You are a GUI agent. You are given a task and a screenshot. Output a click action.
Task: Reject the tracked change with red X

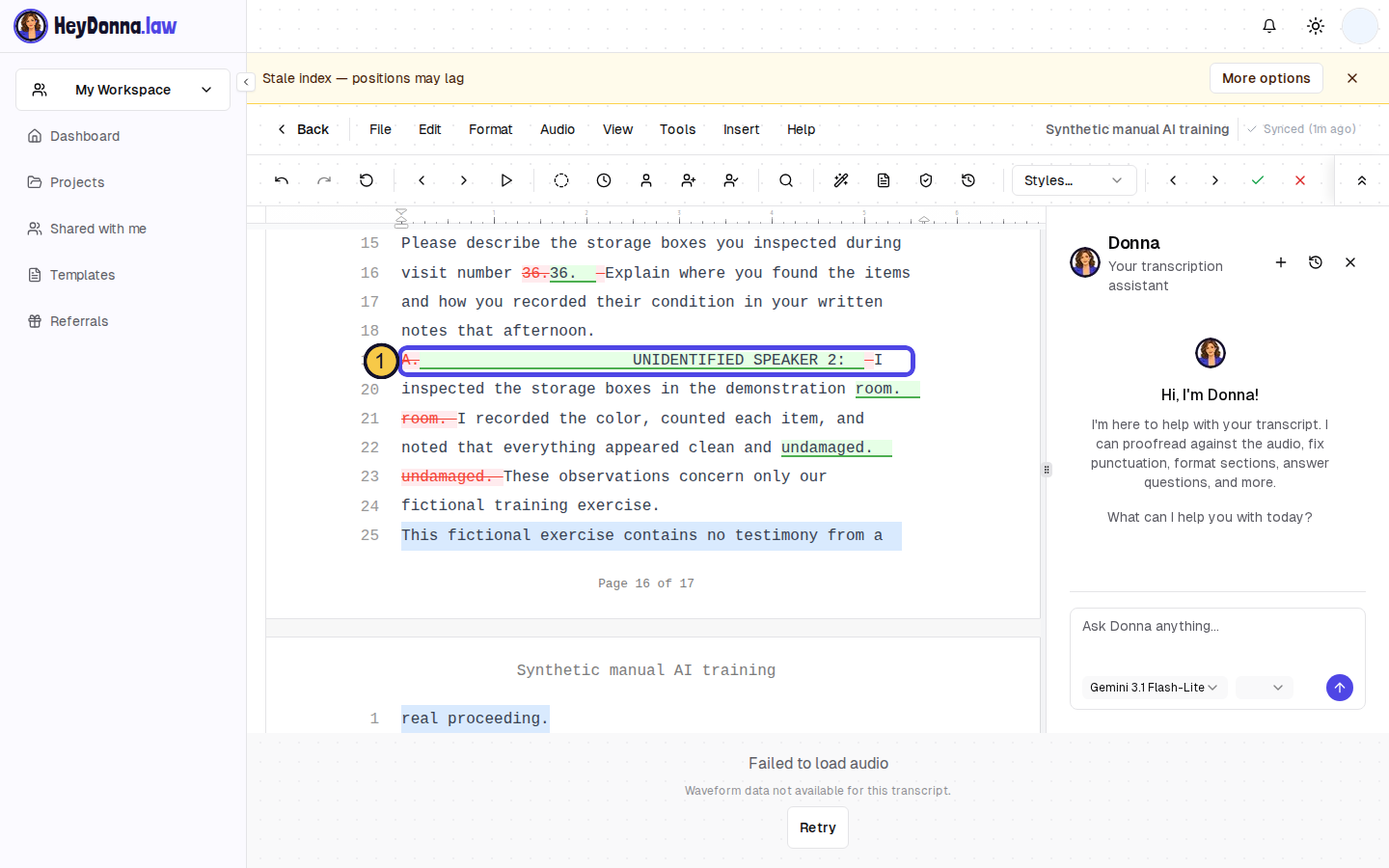point(1300,180)
